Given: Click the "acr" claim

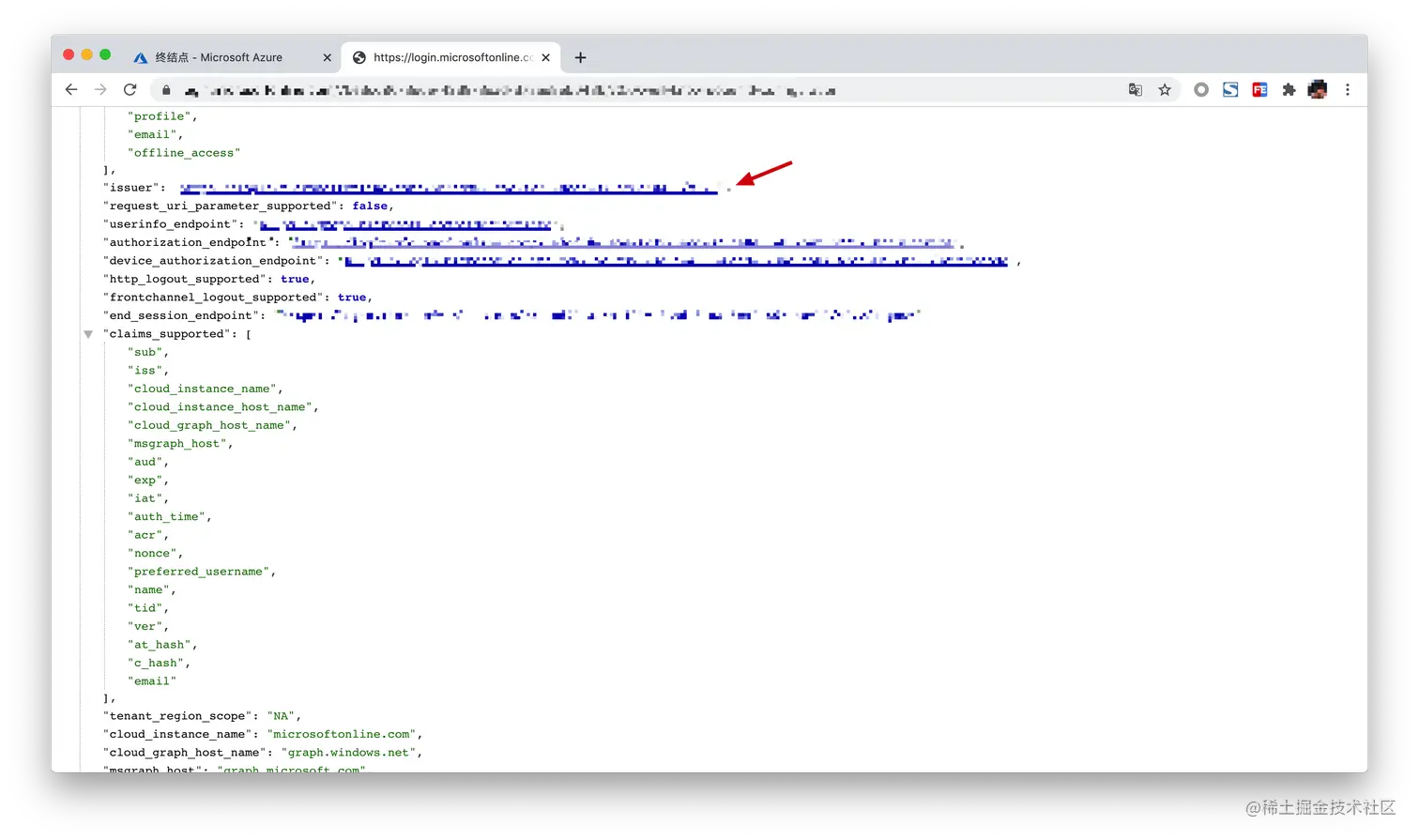Looking at the screenshot, I should pos(145,535).
